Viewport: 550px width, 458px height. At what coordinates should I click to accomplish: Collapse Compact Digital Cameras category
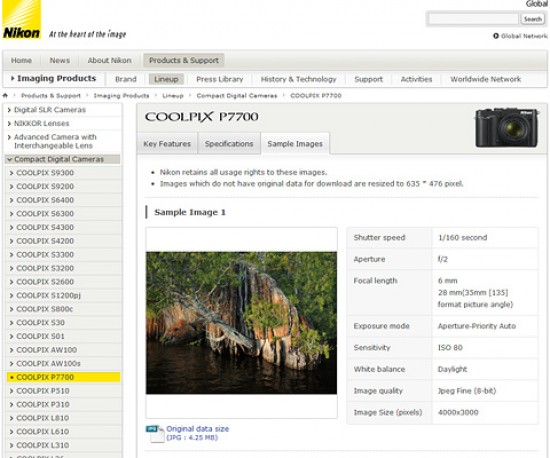(63, 159)
